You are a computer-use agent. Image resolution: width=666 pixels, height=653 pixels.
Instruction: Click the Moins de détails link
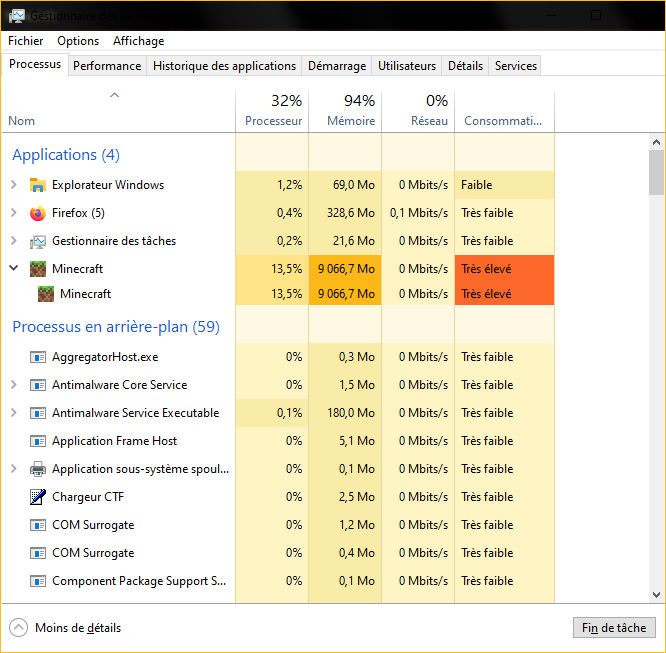pyautogui.click(x=78, y=628)
